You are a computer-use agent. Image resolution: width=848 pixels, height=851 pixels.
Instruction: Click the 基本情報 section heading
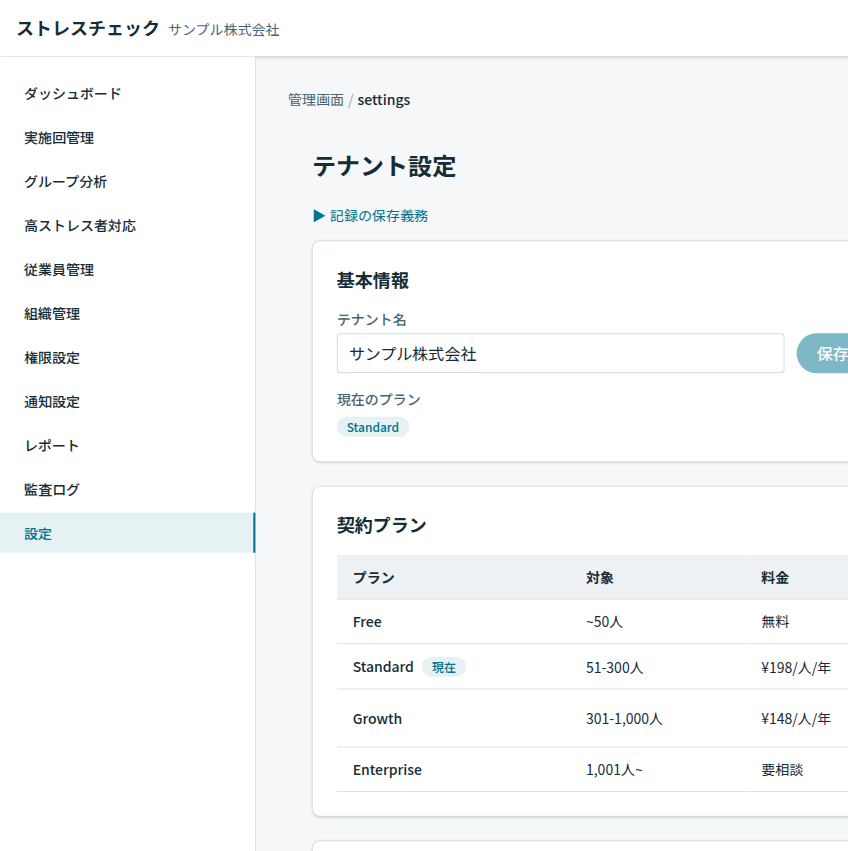pyautogui.click(x=373, y=281)
